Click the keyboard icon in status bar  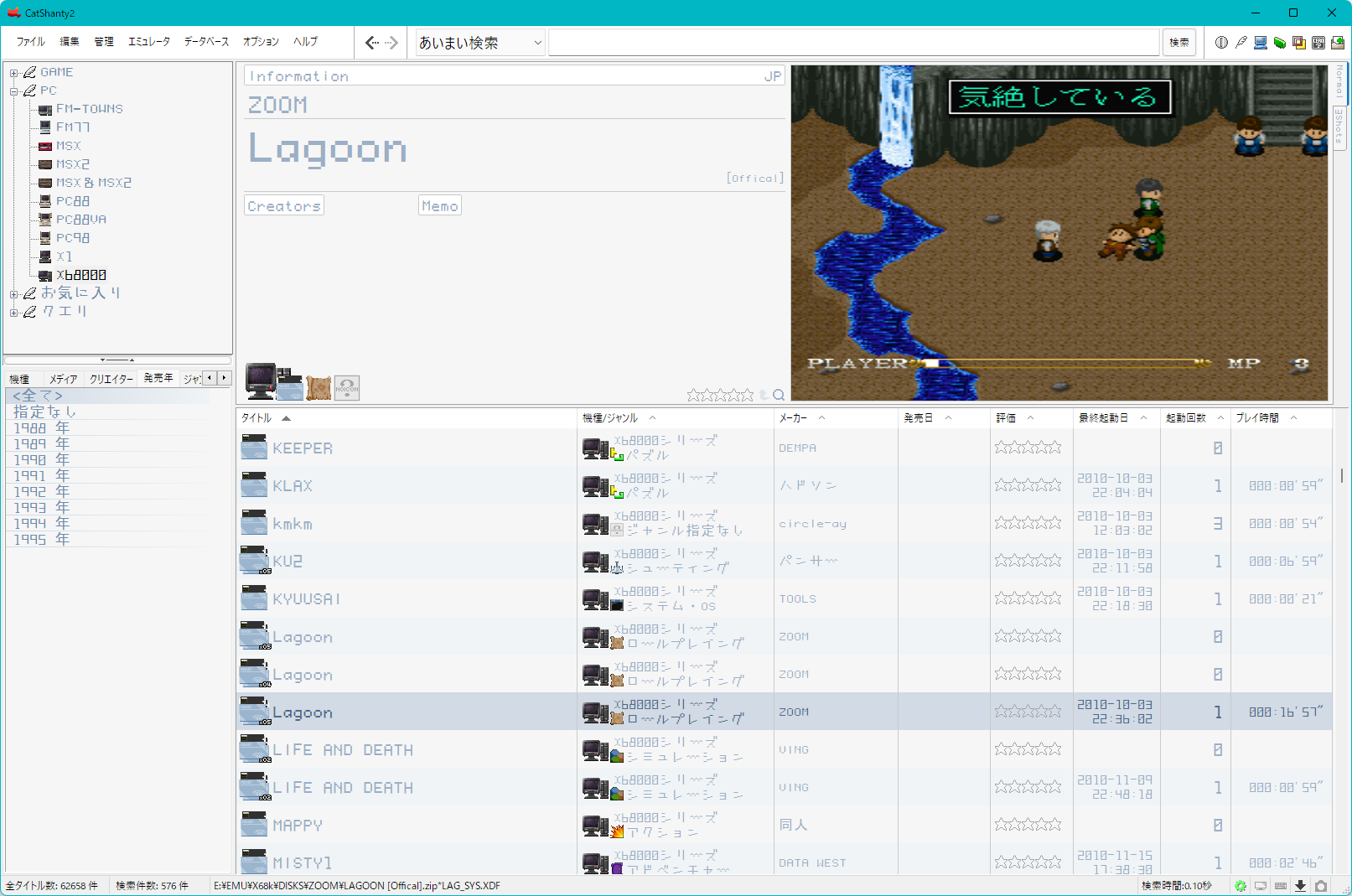(x=1281, y=886)
